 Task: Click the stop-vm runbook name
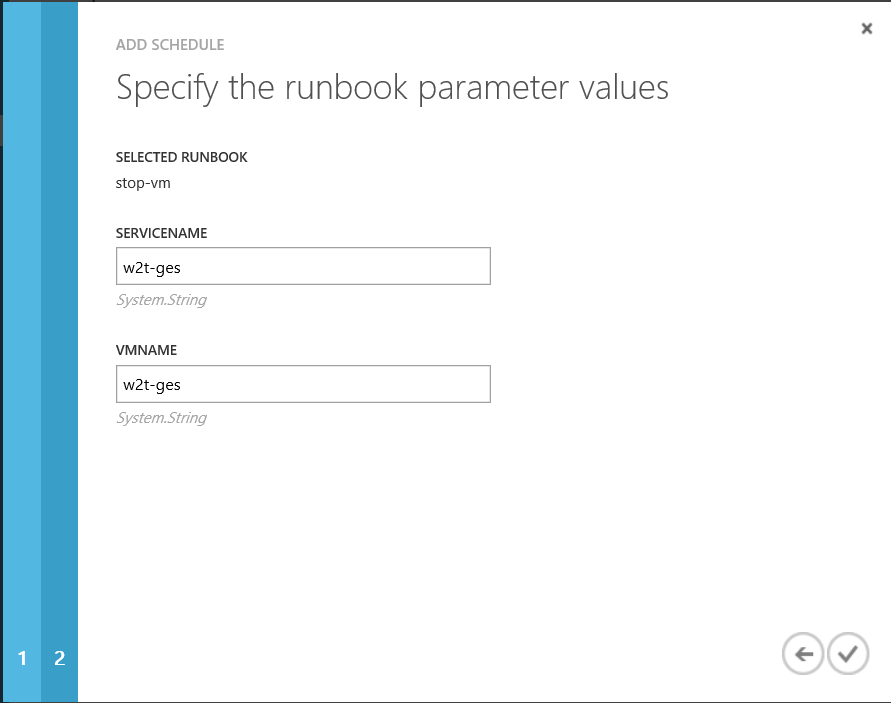pos(143,183)
